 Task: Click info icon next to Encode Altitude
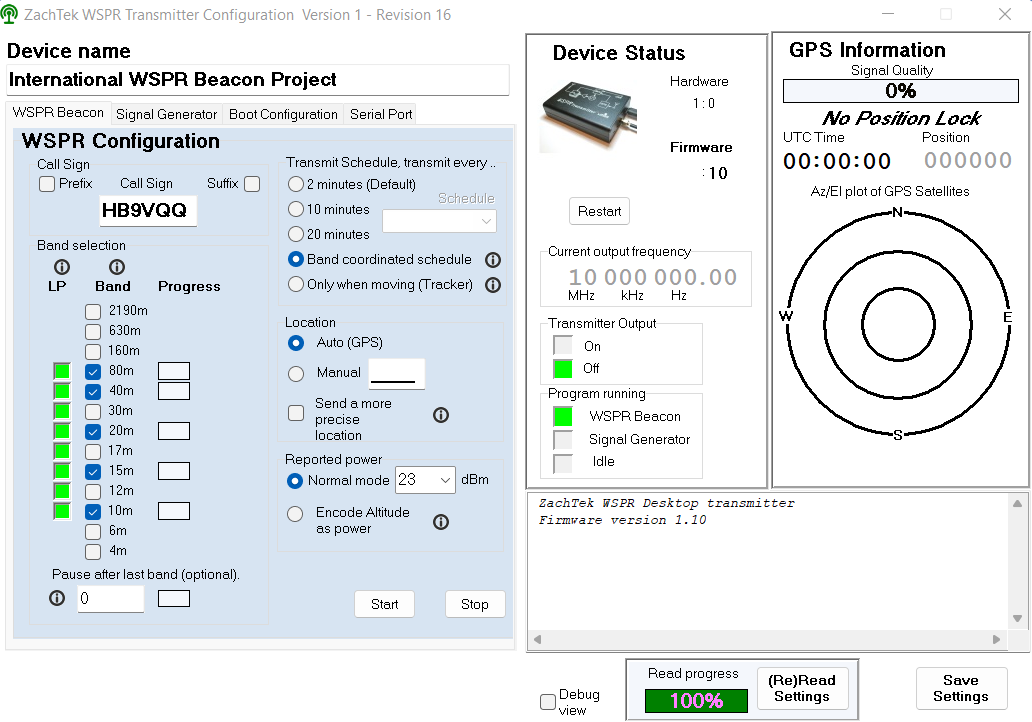(441, 521)
